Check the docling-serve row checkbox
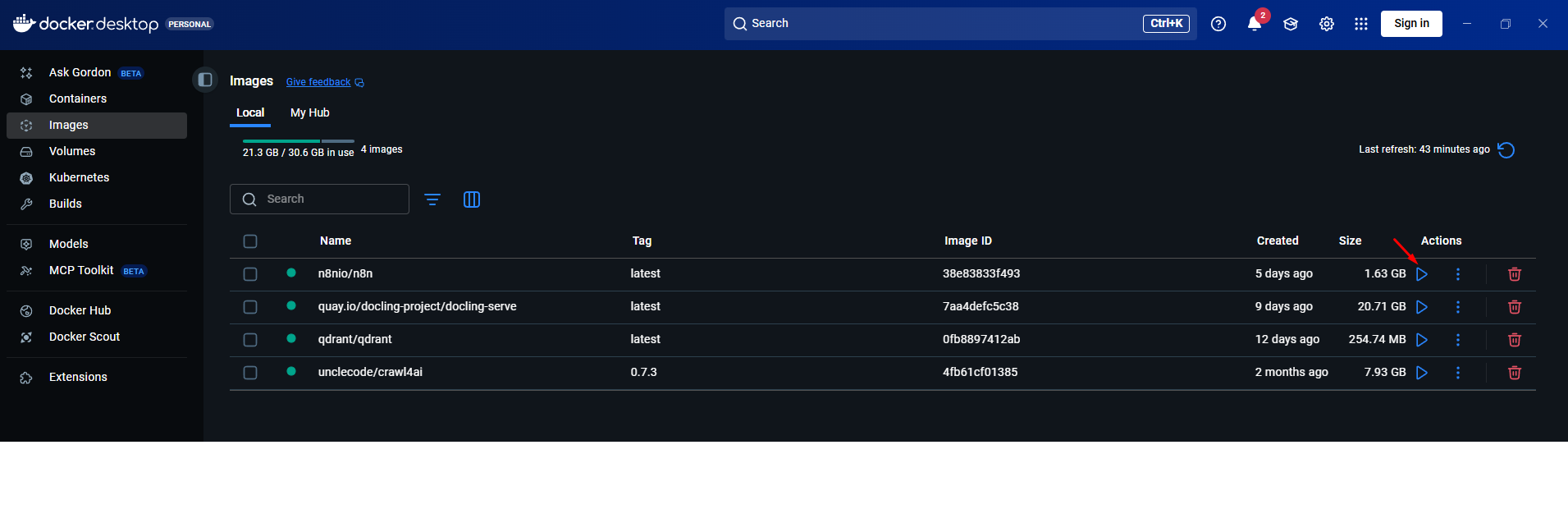The image size is (1568, 532). pyautogui.click(x=250, y=307)
